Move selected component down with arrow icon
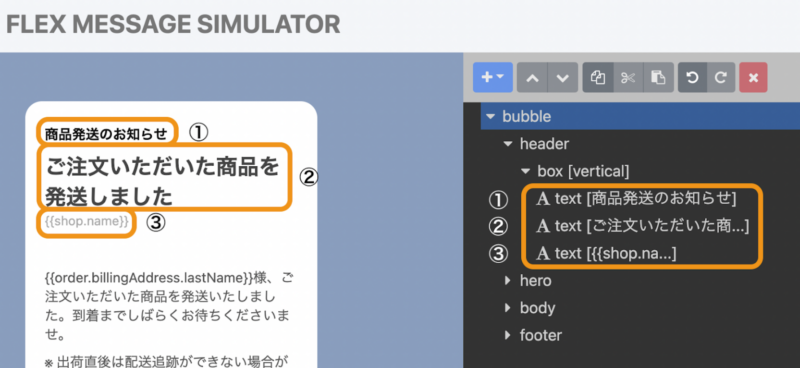Image resolution: width=800 pixels, height=368 pixels. point(563,78)
